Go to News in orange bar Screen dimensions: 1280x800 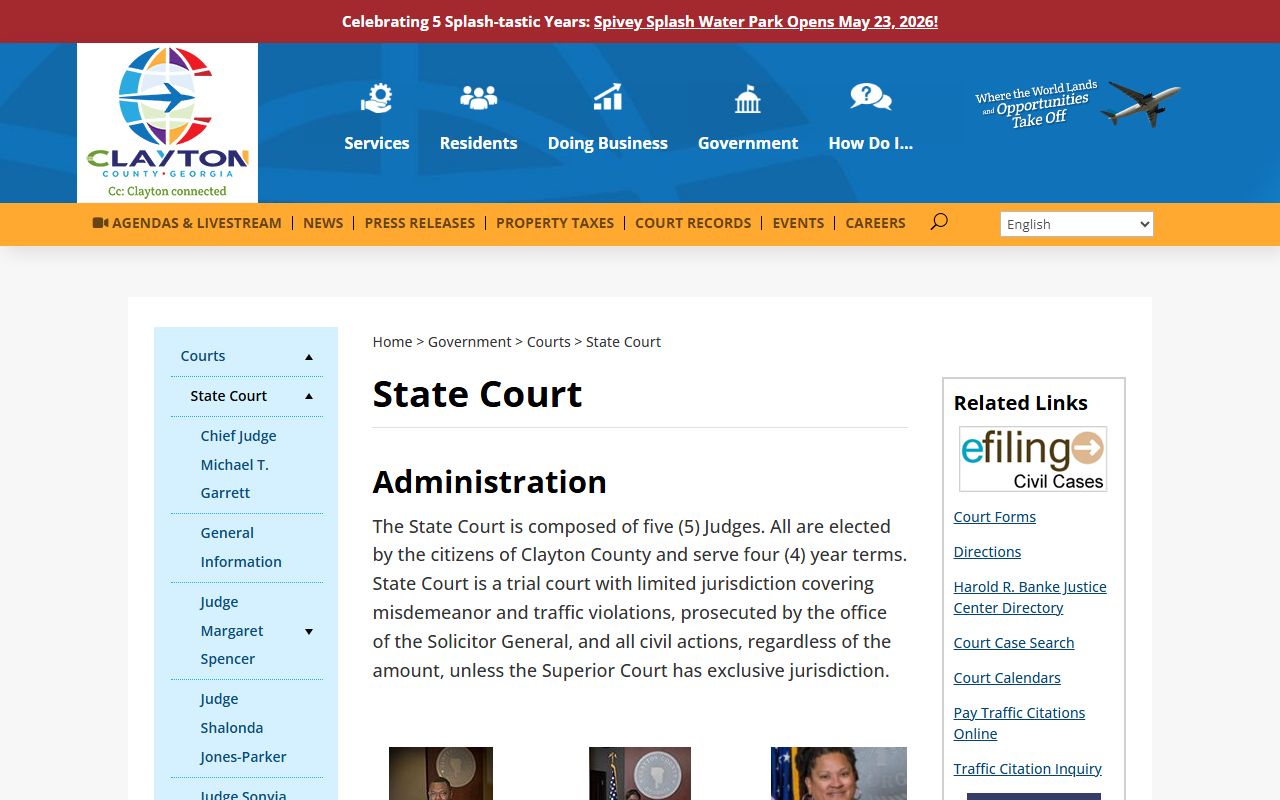pos(323,223)
